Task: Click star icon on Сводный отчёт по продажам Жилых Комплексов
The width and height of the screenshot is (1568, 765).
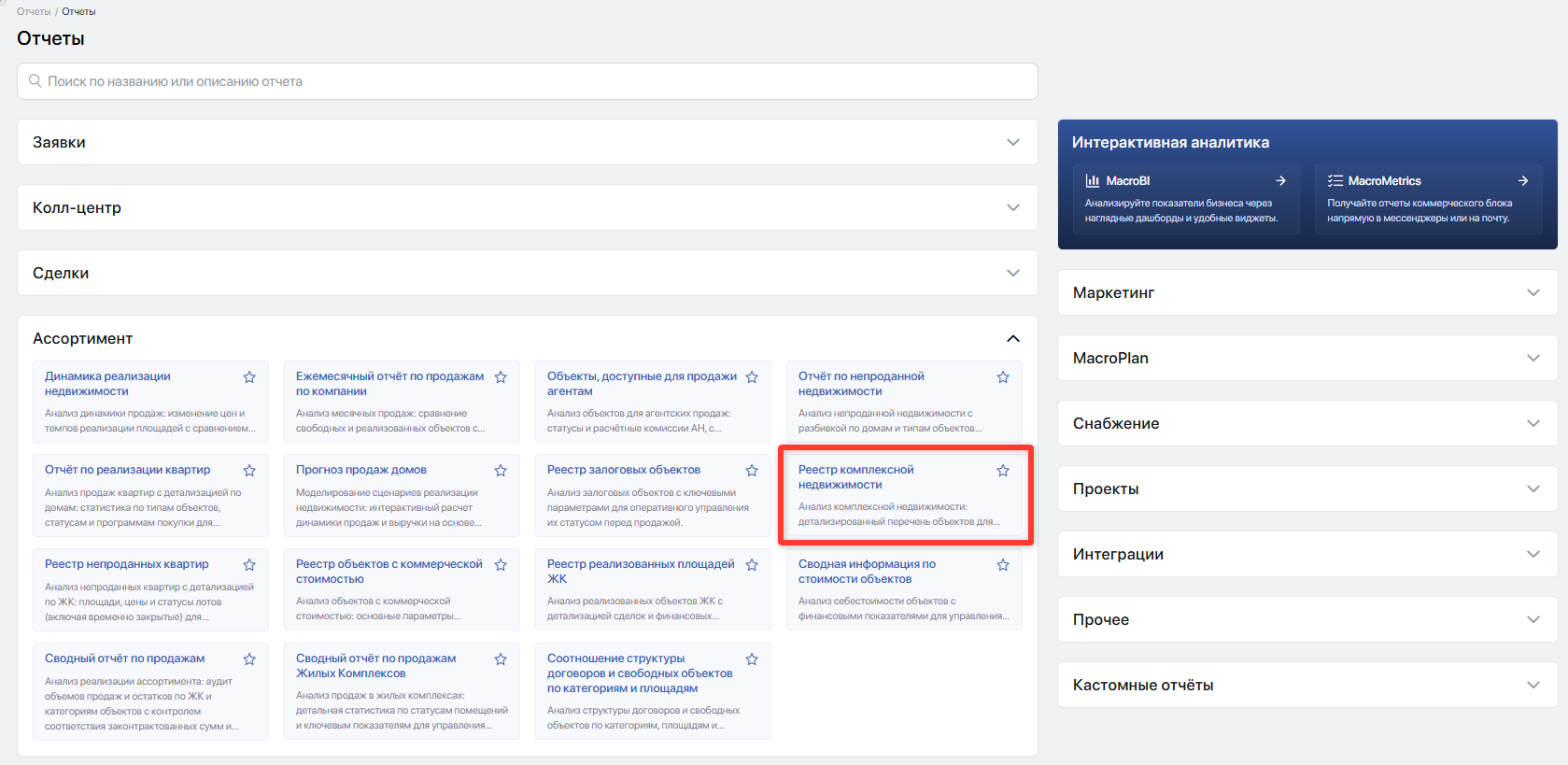Action: [x=501, y=659]
